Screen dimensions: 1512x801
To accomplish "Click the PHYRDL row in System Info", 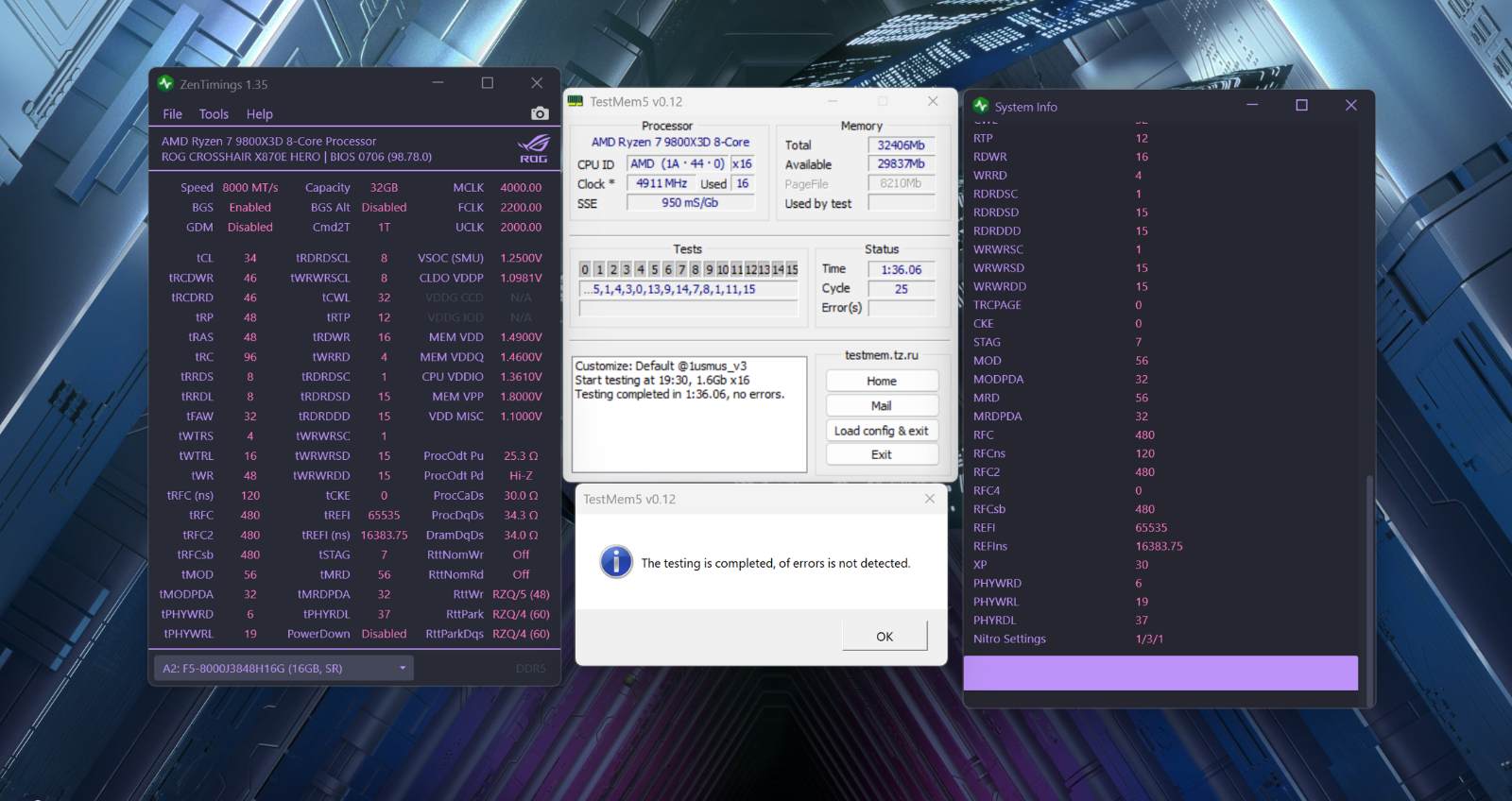I will (1160, 621).
